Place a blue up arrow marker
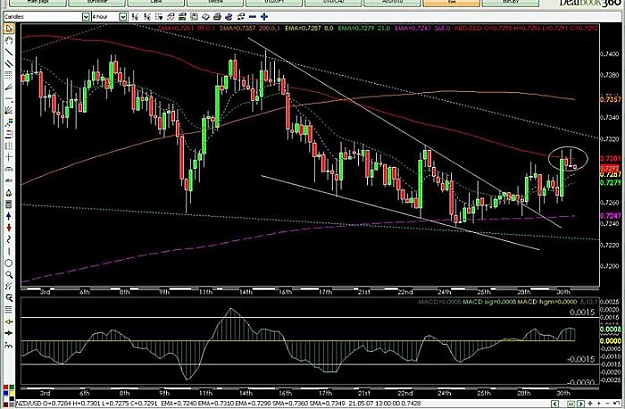The width and height of the screenshot is (625, 409). click(8, 216)
